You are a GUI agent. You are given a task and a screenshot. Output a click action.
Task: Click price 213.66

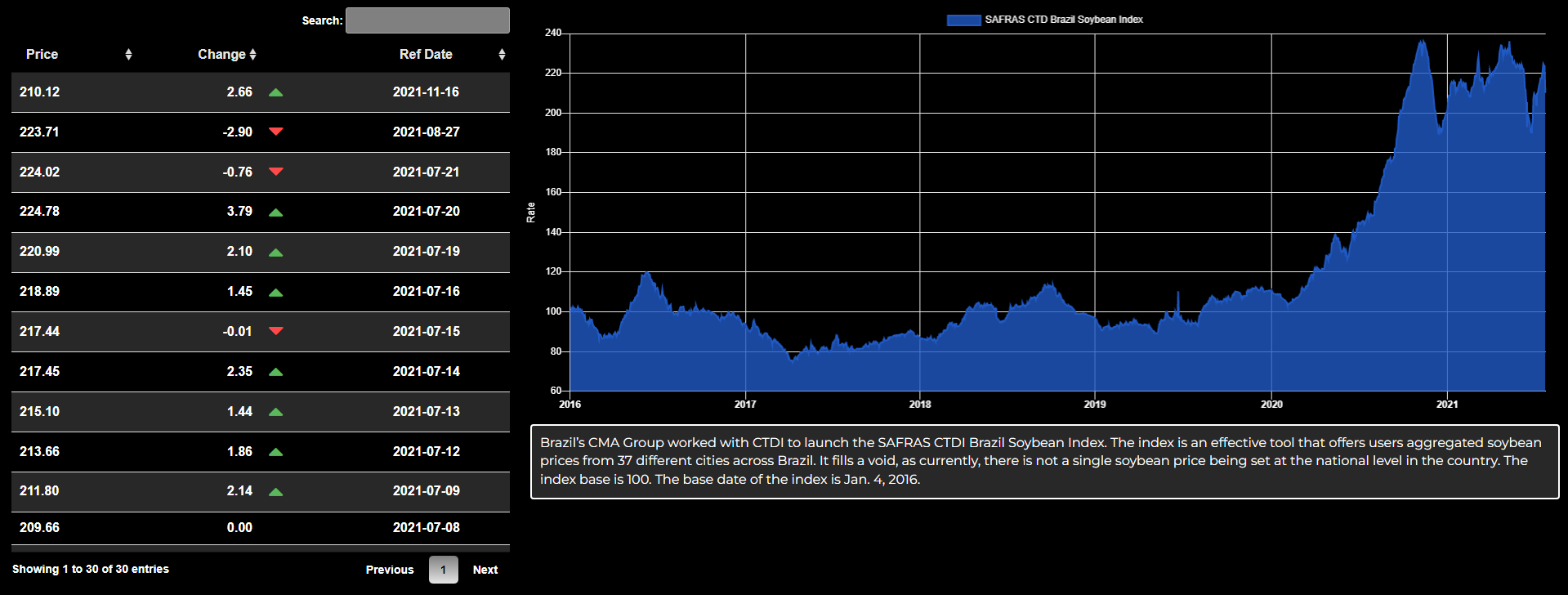[39, 451]
